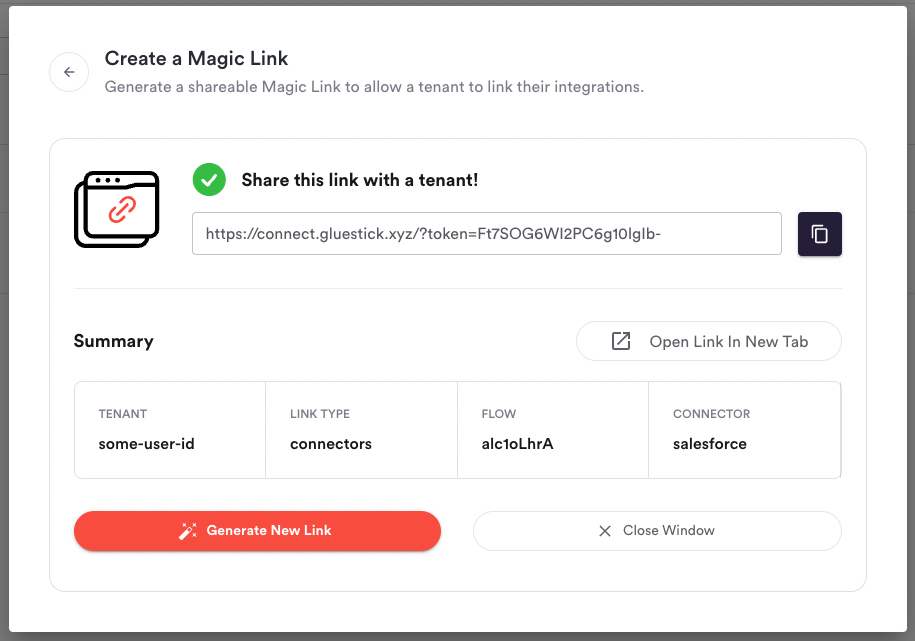Close Window button
Screen dimensions: 915x641
657,531
